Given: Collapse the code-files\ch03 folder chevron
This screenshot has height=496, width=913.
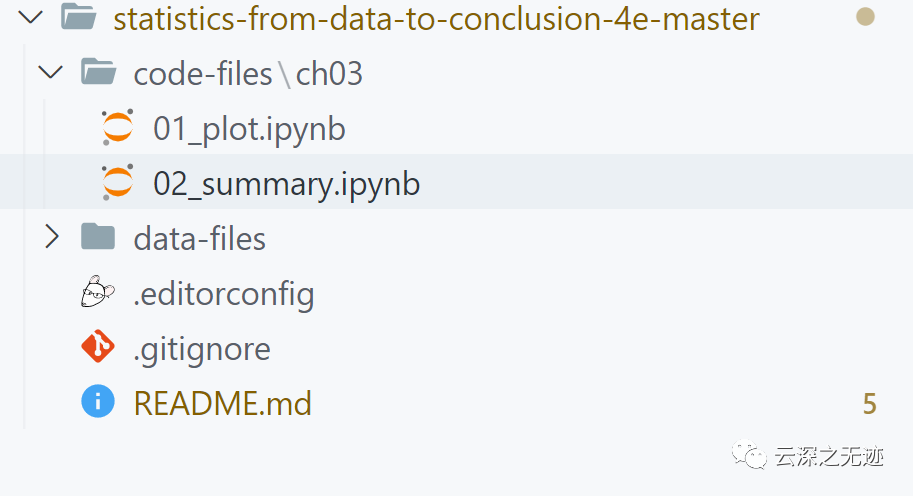Looking at the screenshot, I should coord(49,72).
